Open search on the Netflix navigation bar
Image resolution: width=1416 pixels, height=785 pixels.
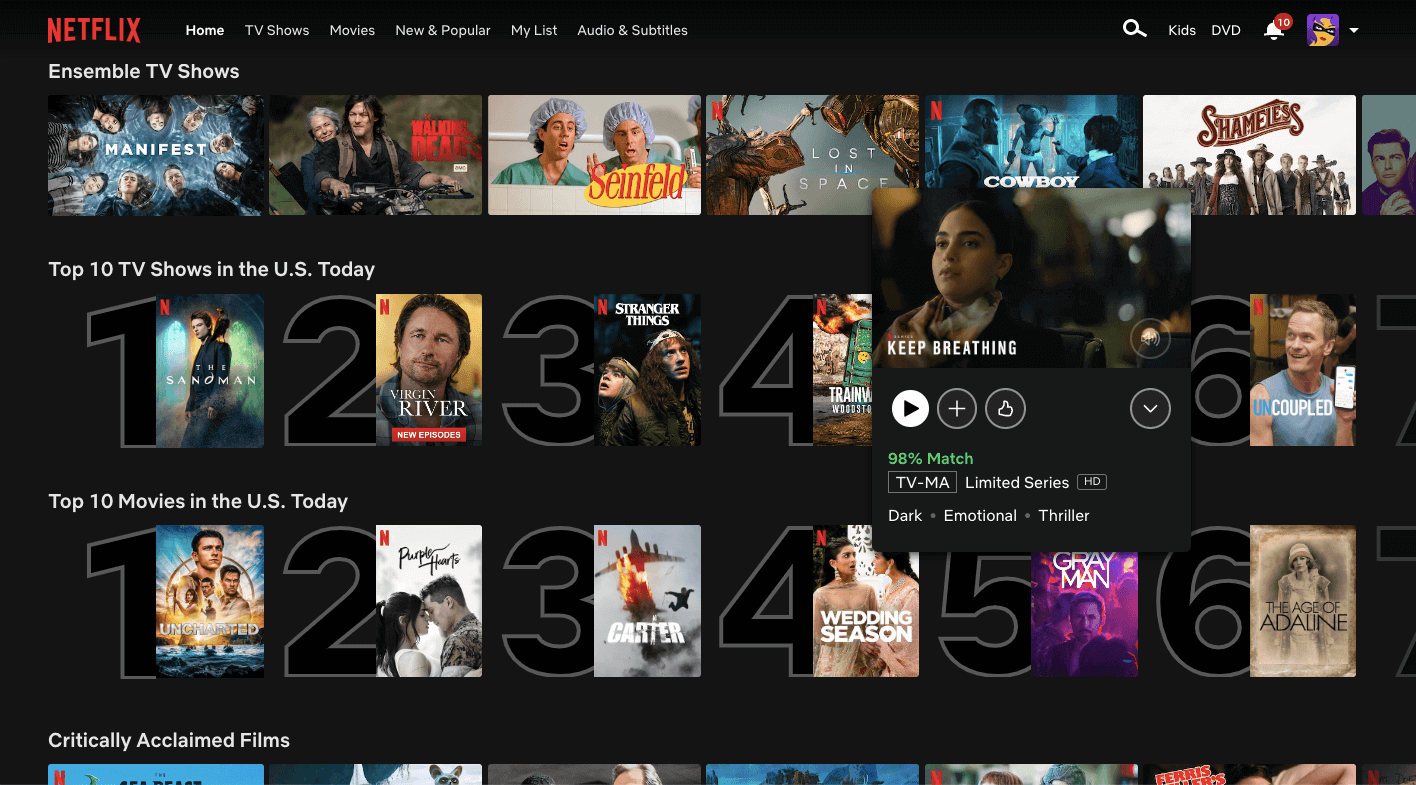coord(1134,29)
